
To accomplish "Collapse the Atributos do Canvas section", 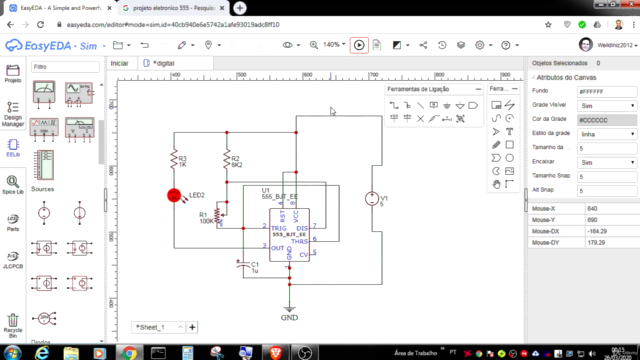I will point(533,78).
